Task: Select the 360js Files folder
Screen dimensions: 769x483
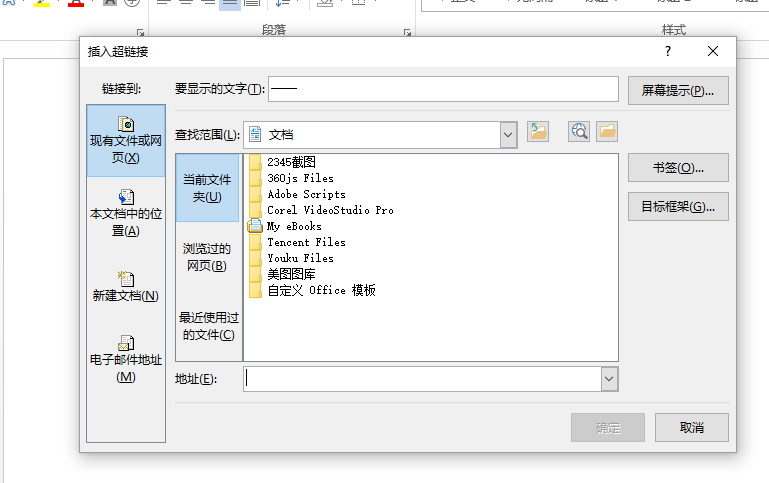Action: coord(291,178)
